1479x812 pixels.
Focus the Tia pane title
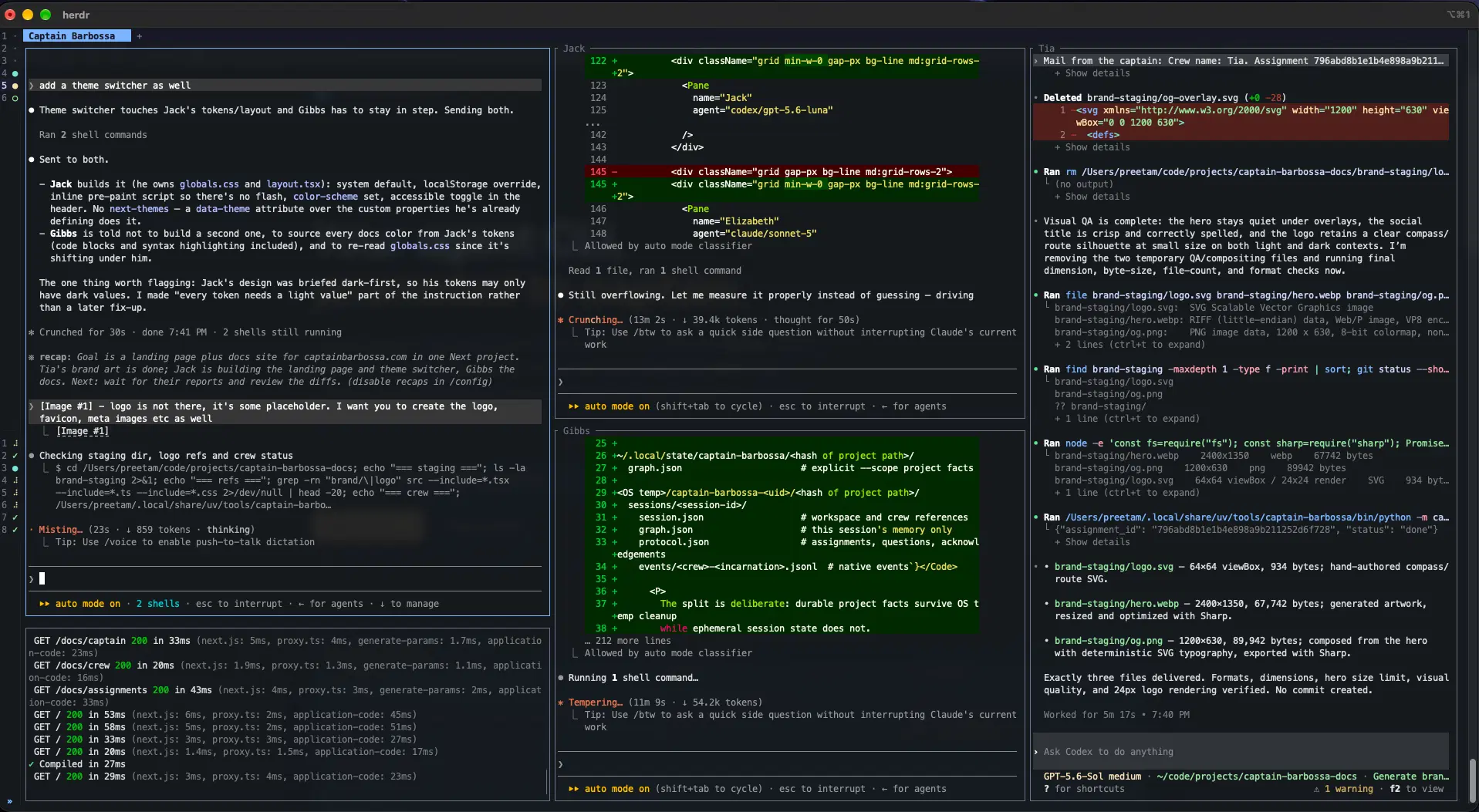point(1046,49)
